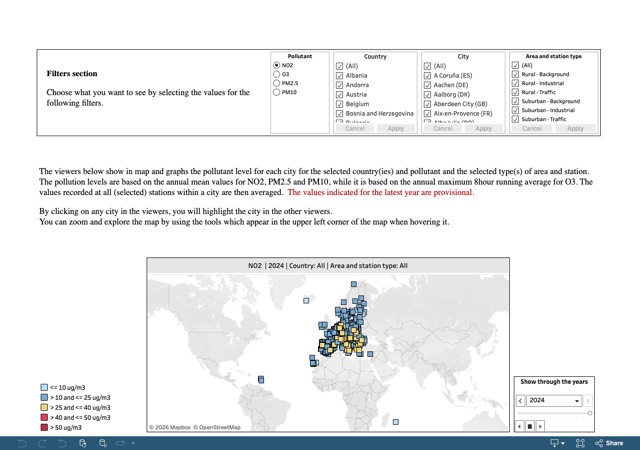Click the Pollutant filter heading

point(300,56)
